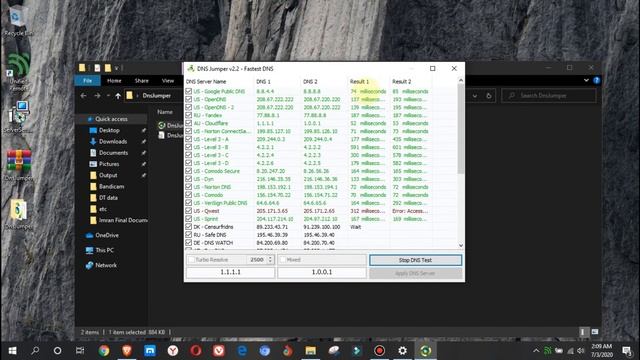
Task: Show hidden system tray icons
Action: point(536,351)
